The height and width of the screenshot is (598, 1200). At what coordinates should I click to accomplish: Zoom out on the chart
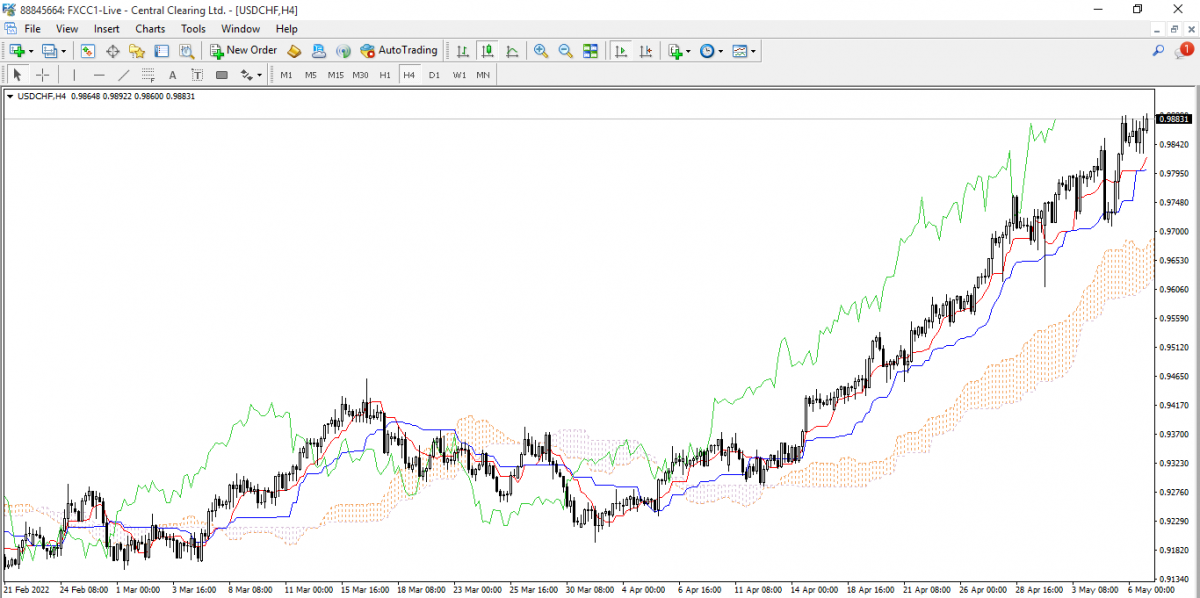click(x=565, y=51)
